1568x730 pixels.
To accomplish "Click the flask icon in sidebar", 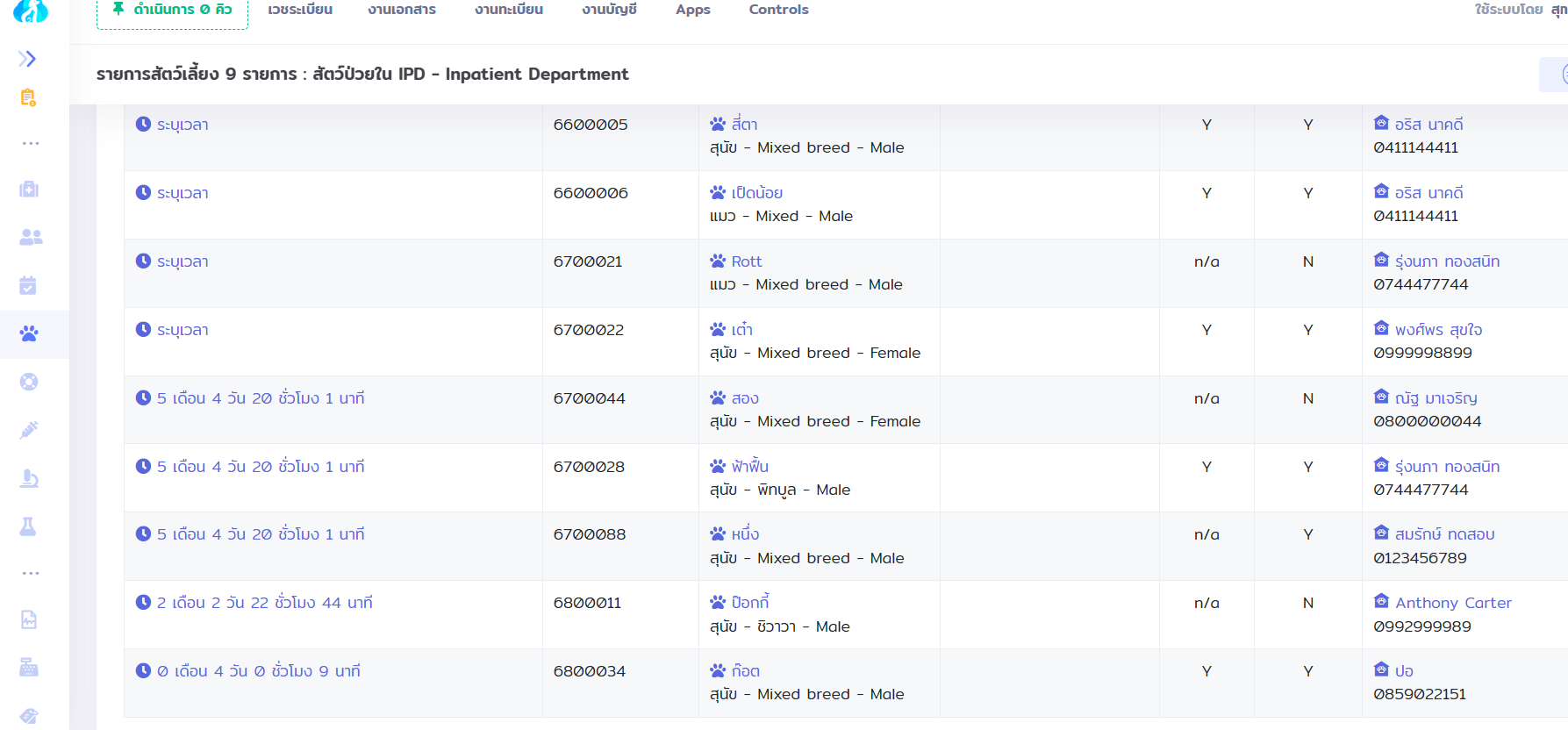I will pos(28,526).
